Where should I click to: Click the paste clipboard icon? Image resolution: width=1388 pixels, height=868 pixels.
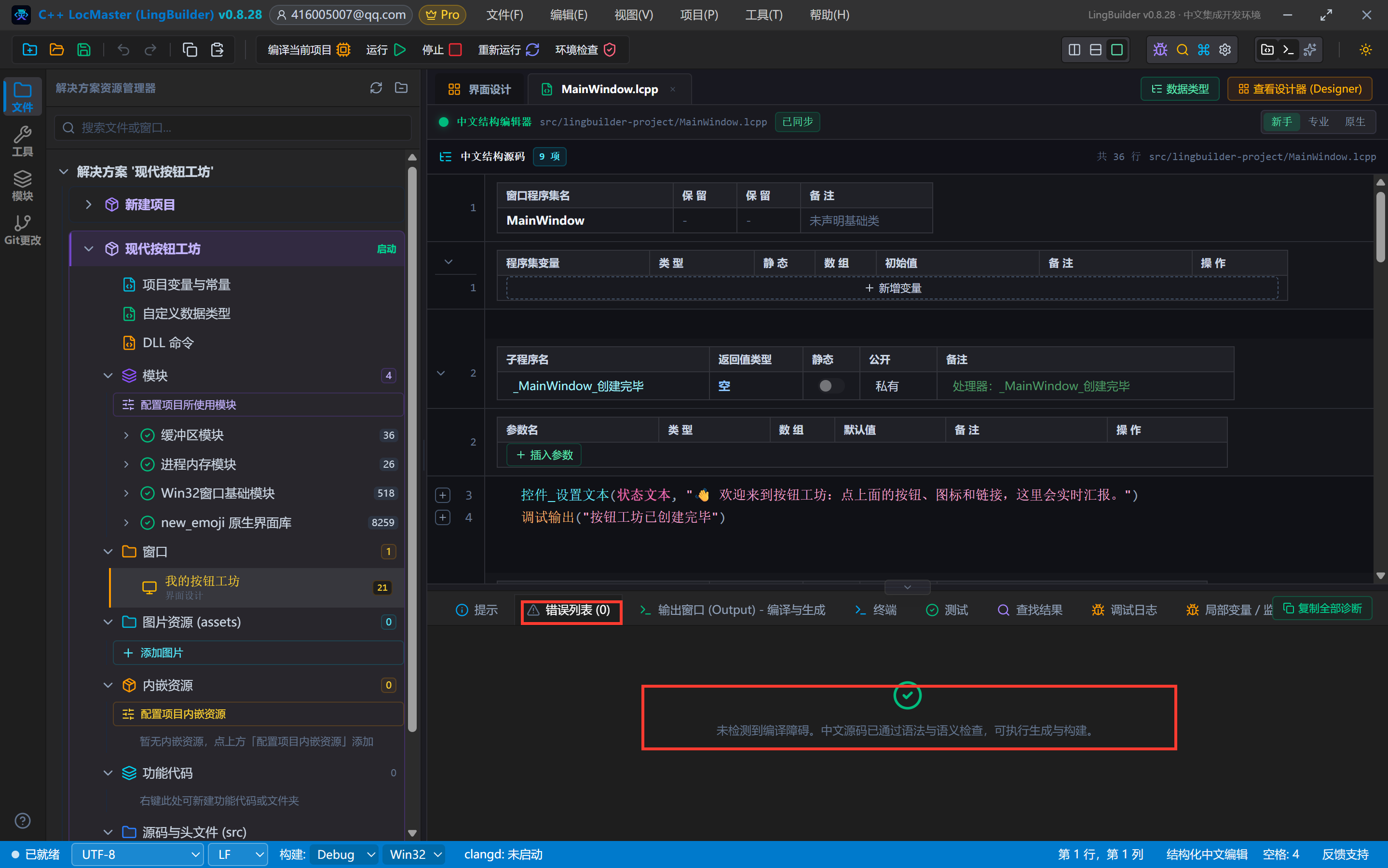coord(217,50)
